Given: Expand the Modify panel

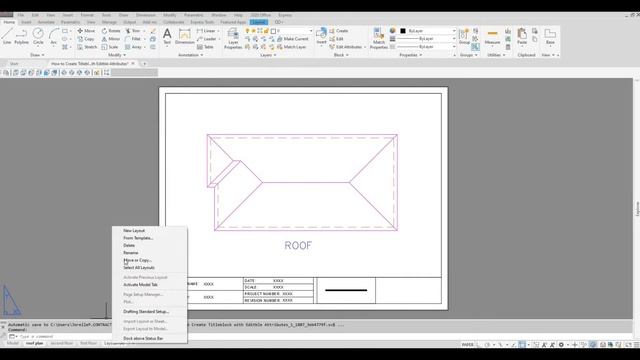Looking at the screenshot, I should [117, 55].
